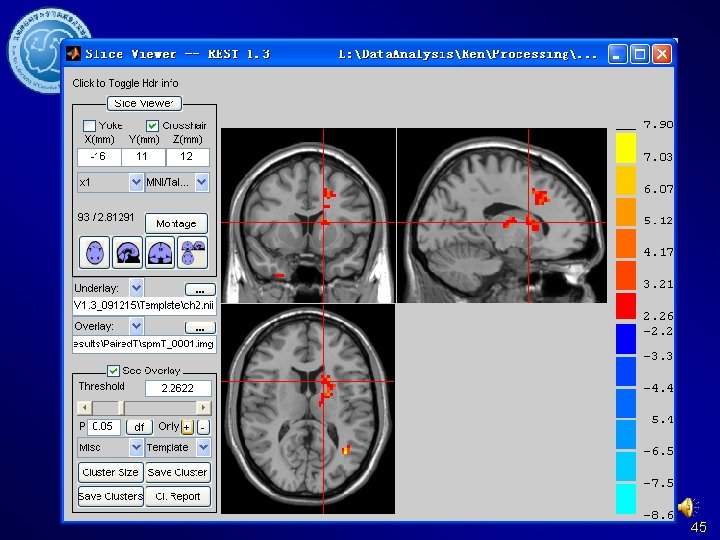Click the Y(mm) coordinate field showing 11
This screenshot has height=540, width=720.
(x=143, y=157)
